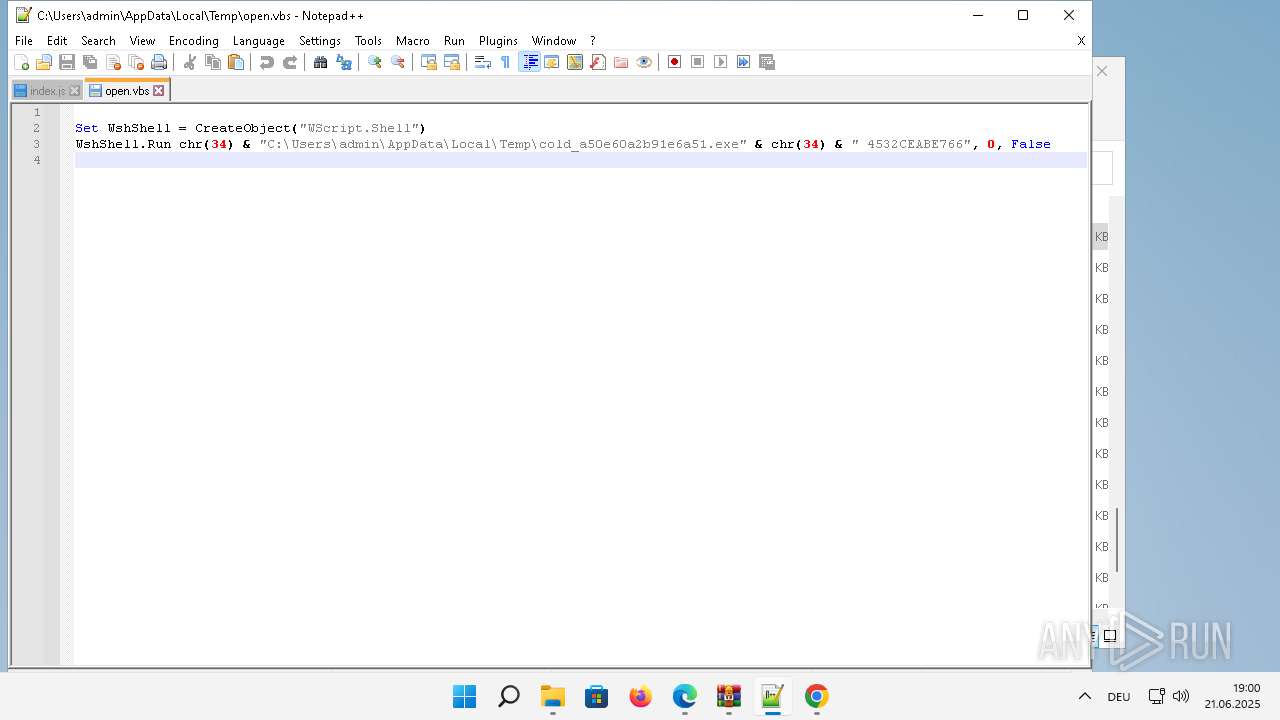The width and height of the screenshot is (1280, 720).
Task: Create a new file with the New icon
Action: coord(21,62)
